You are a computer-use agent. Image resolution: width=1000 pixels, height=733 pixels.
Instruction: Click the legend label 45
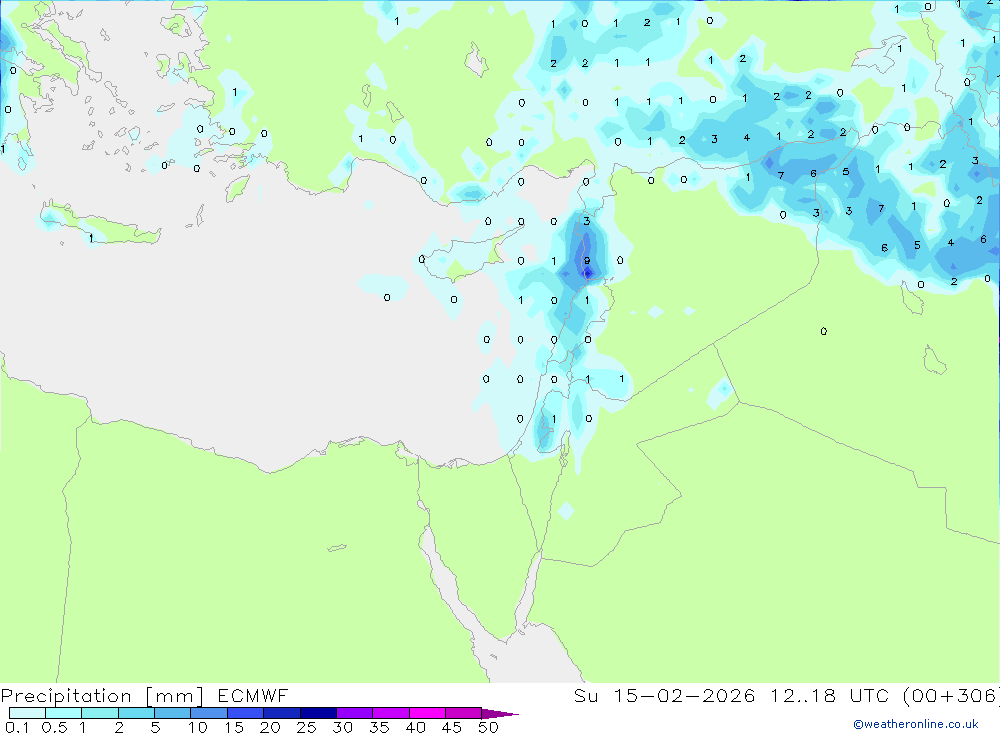pos(452,727)
